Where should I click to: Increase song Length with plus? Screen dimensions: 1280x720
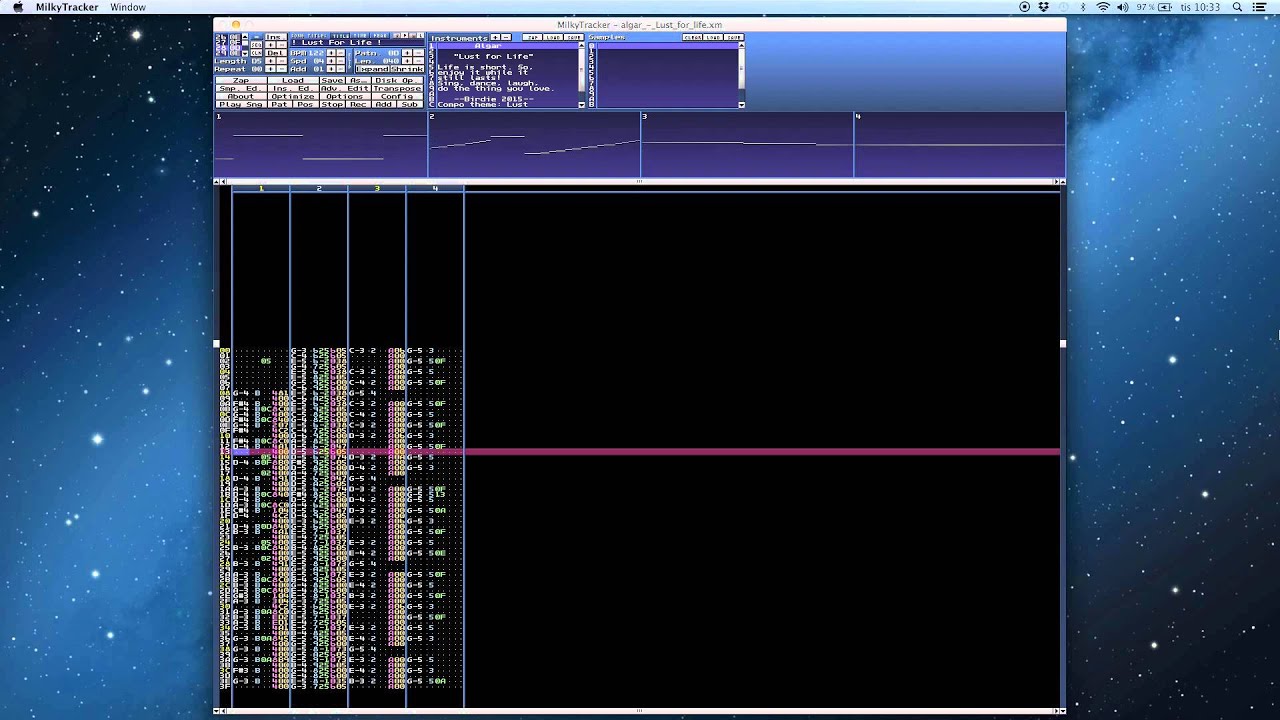[x=269, y=61]
